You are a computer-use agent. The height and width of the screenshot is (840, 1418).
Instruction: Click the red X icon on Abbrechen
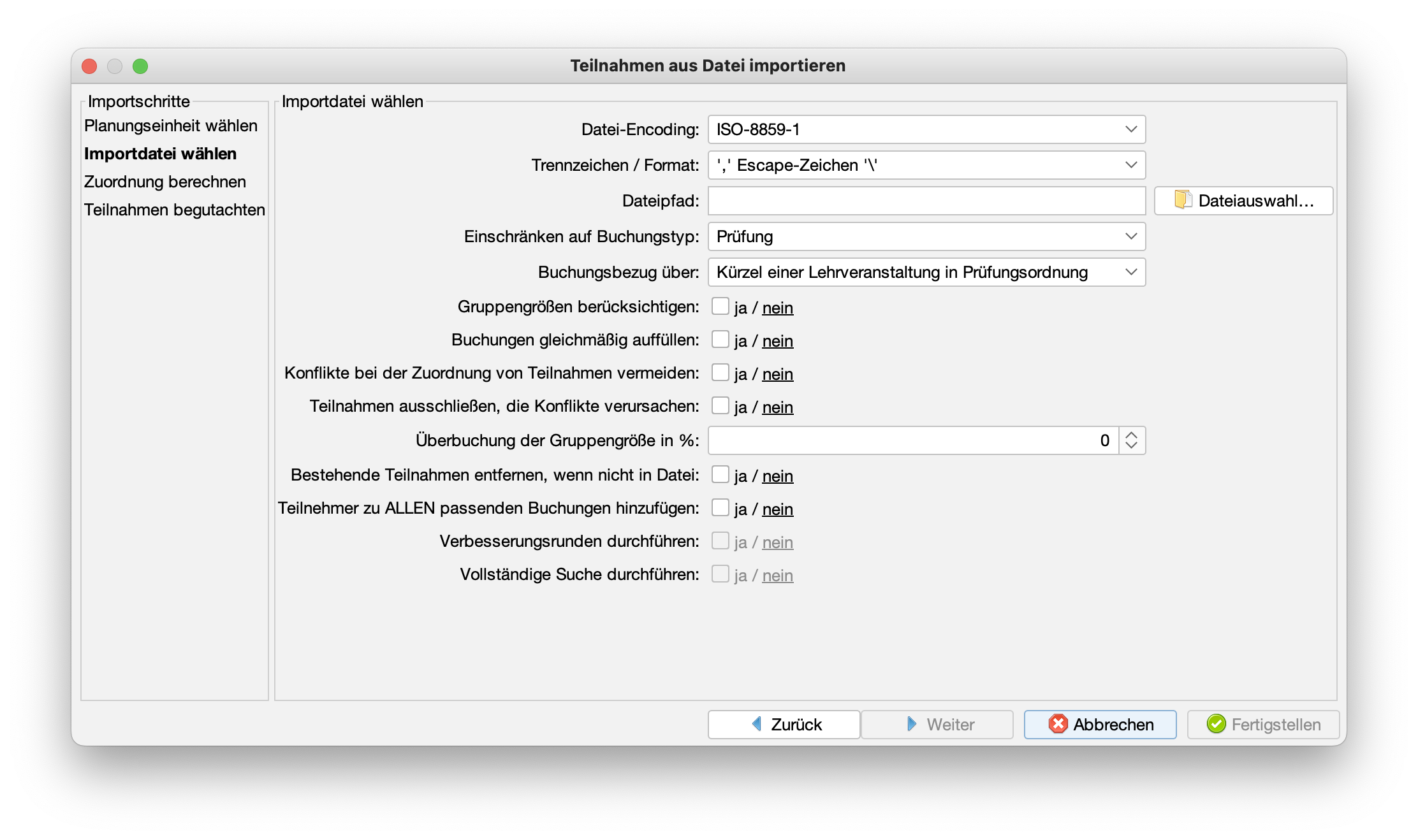click(1058, 724)
